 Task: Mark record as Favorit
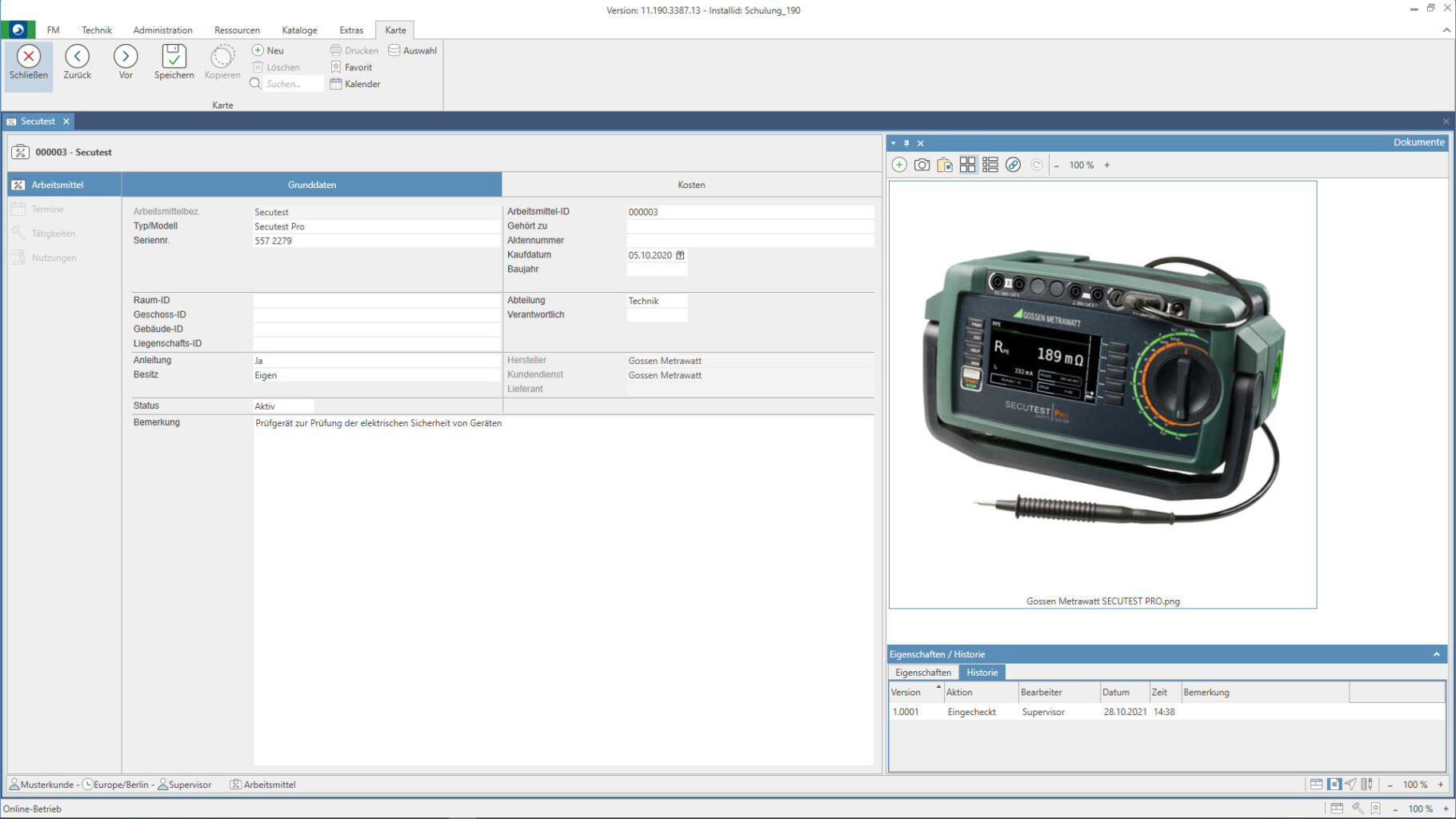[x=351, y=67]
